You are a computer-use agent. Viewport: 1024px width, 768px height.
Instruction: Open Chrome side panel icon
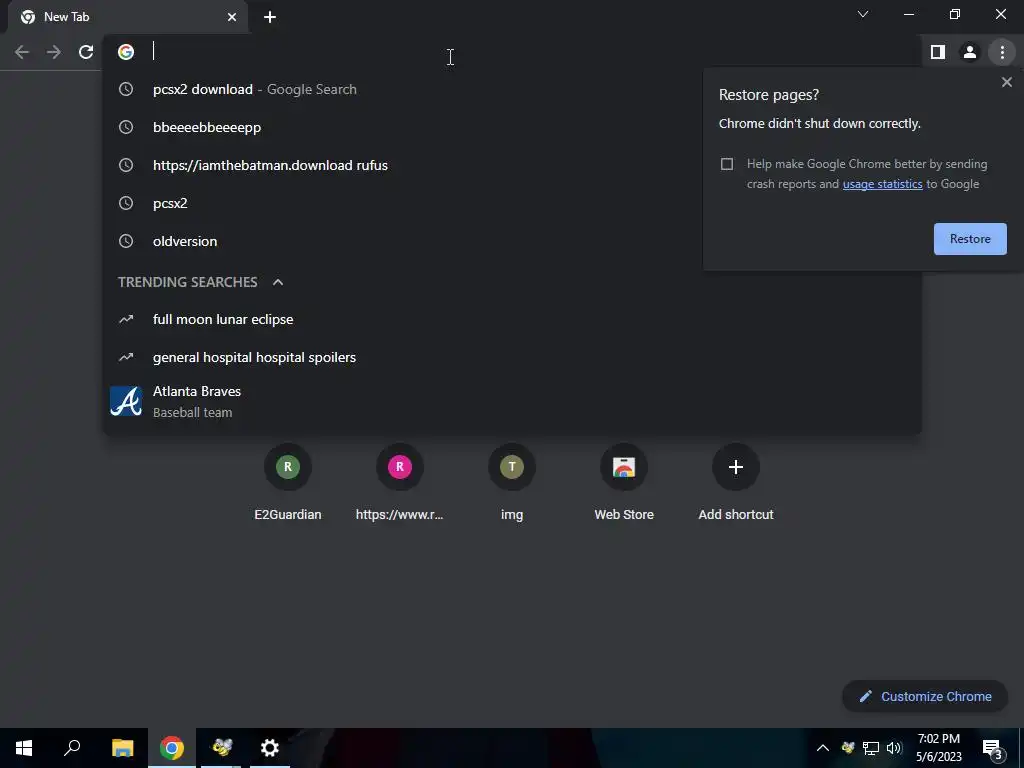(x=938, y=52)
